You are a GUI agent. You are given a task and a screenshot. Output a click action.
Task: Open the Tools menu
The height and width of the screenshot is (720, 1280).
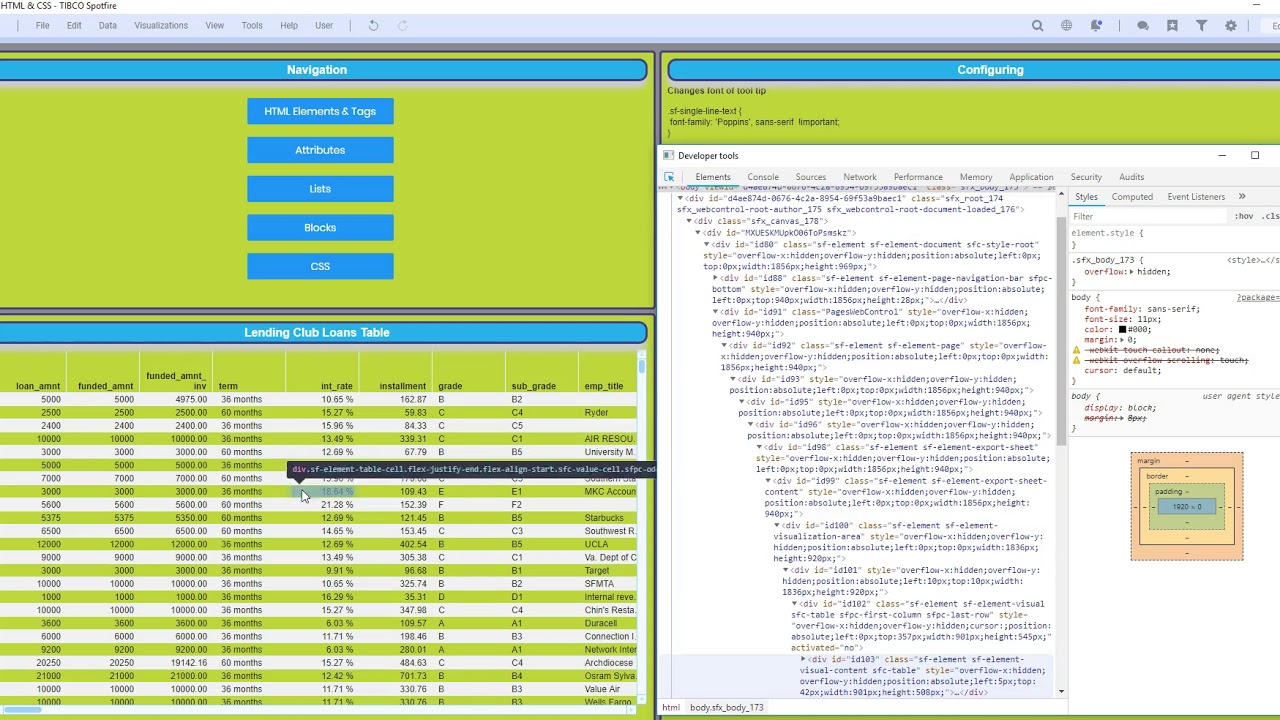pyautogui.click(x=252, y=26)
